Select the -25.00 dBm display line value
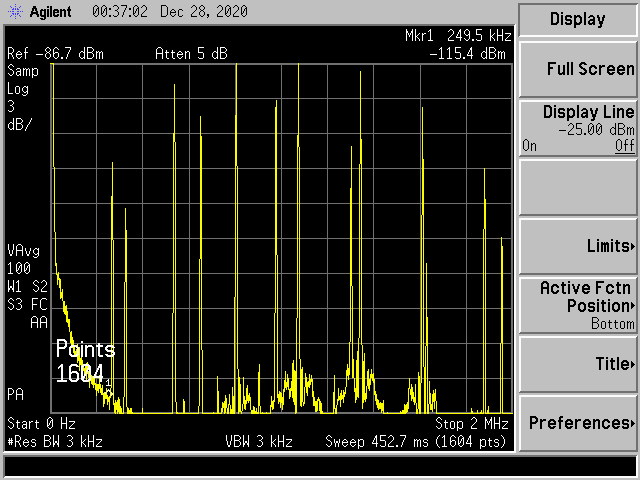The image size is (640, 480). click(x=596, y=130)
